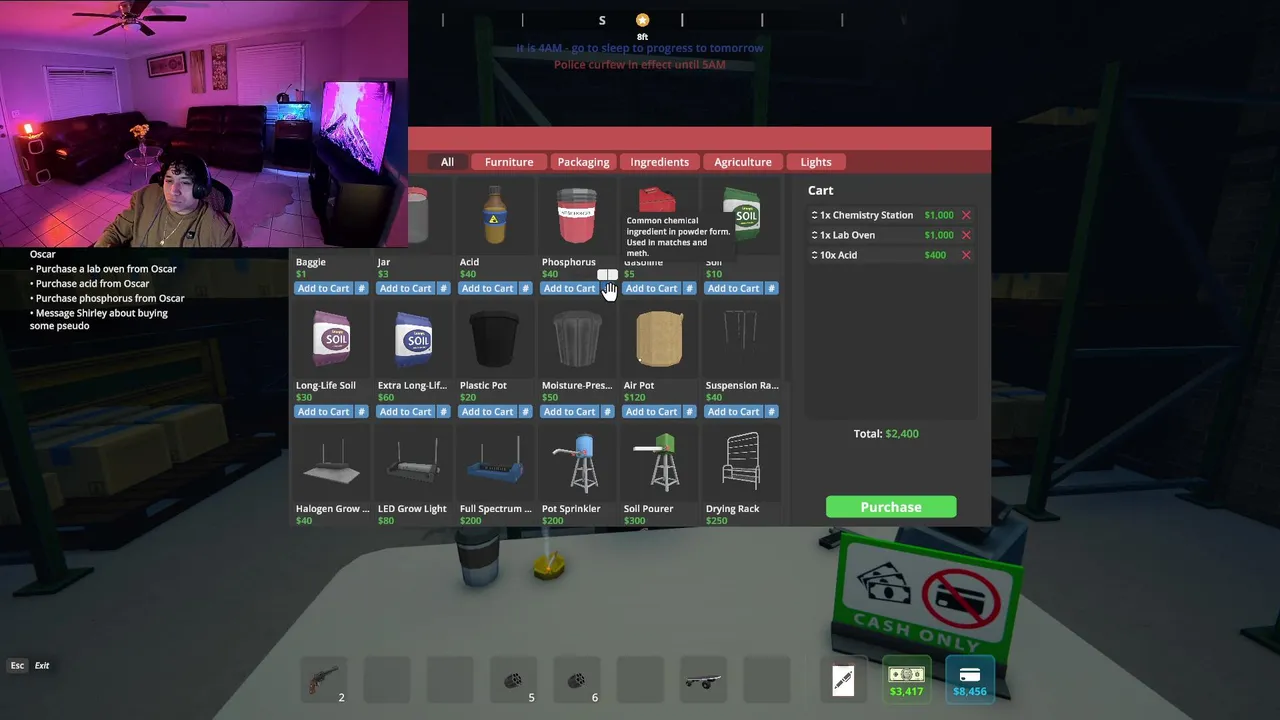1280x720 pixels.
Task: Click the Pot Sprinkler item image
Action: pos(577,463)
